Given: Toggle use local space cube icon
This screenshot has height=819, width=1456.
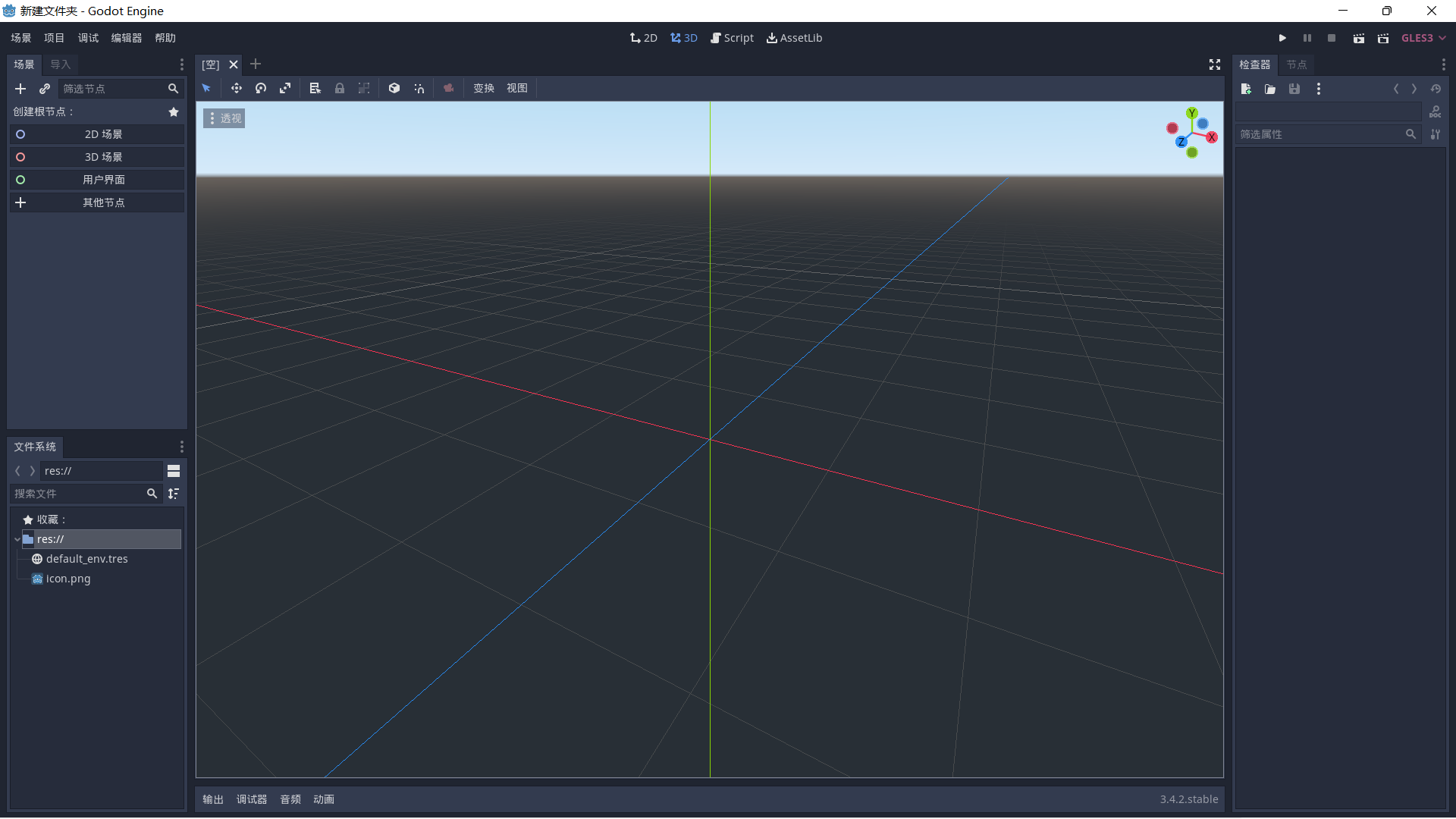Looking at the screenshot, I should (394, 89).
